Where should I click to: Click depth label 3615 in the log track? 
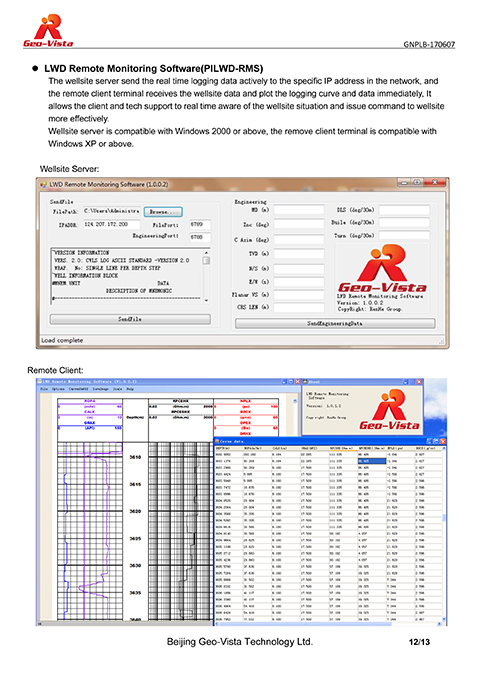[136, 484]
